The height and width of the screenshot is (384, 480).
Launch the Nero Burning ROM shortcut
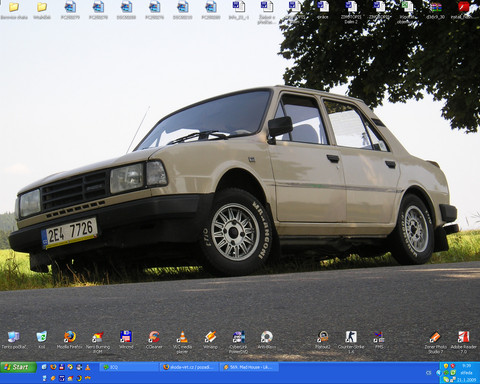(98, 342)
